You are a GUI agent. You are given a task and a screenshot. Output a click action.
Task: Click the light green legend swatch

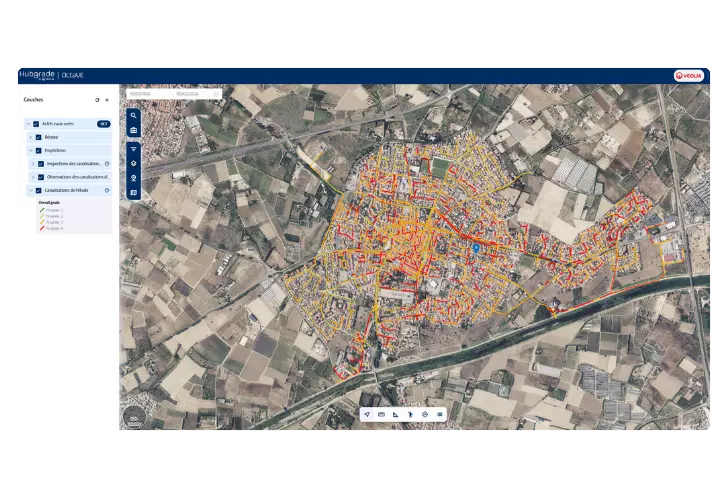click(42, 216)
